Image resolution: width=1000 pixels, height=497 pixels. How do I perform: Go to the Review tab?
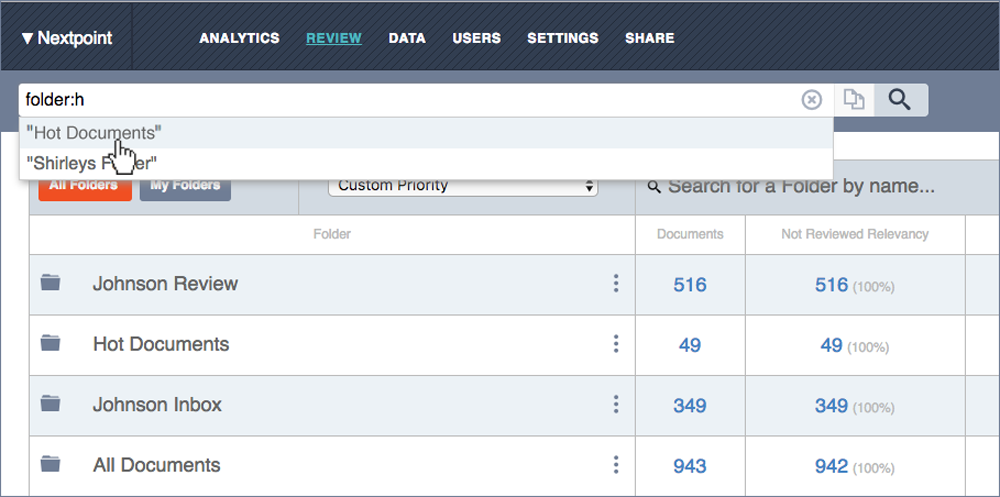[x=334, y=38]
